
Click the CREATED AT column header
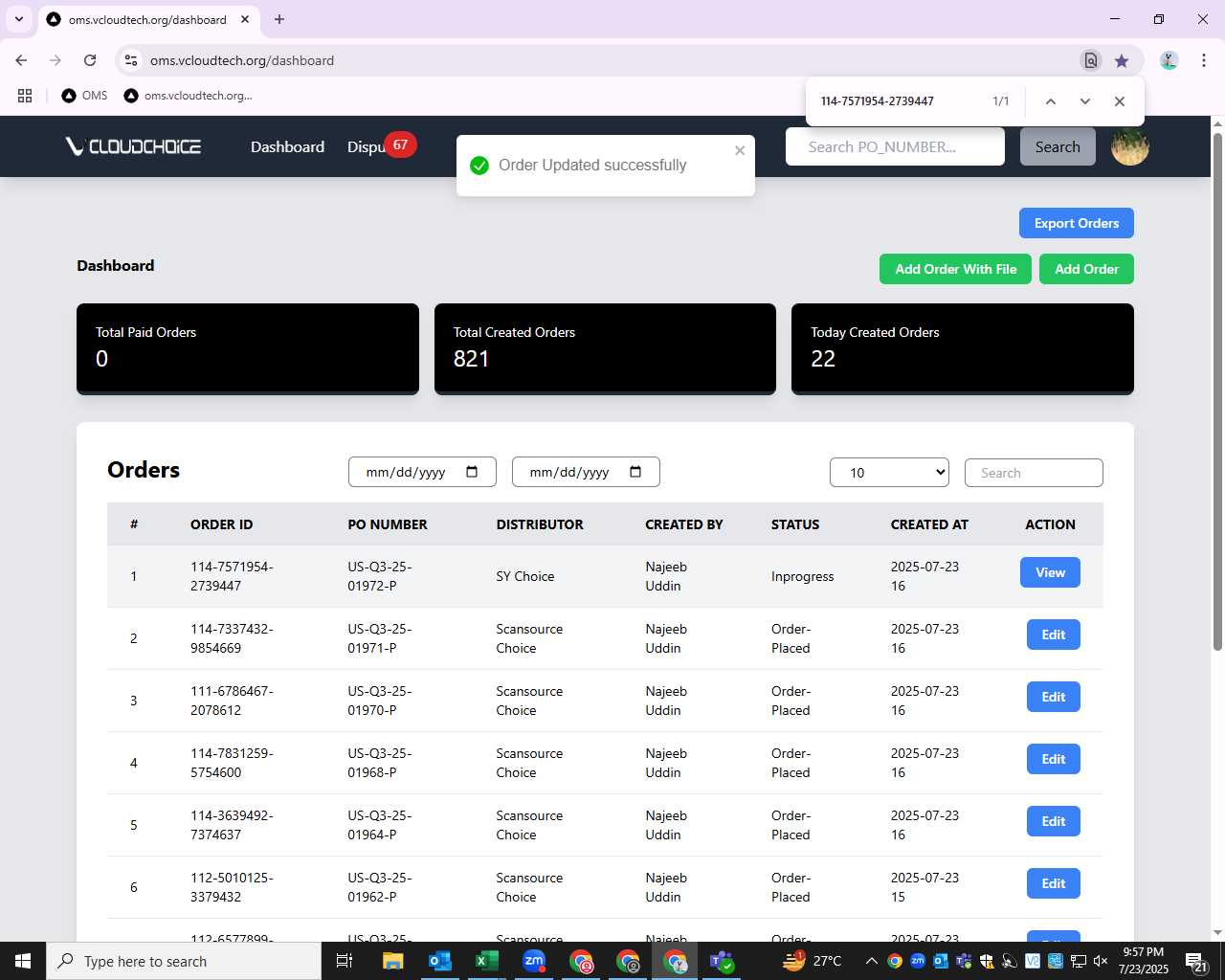(x=929, y=524)
